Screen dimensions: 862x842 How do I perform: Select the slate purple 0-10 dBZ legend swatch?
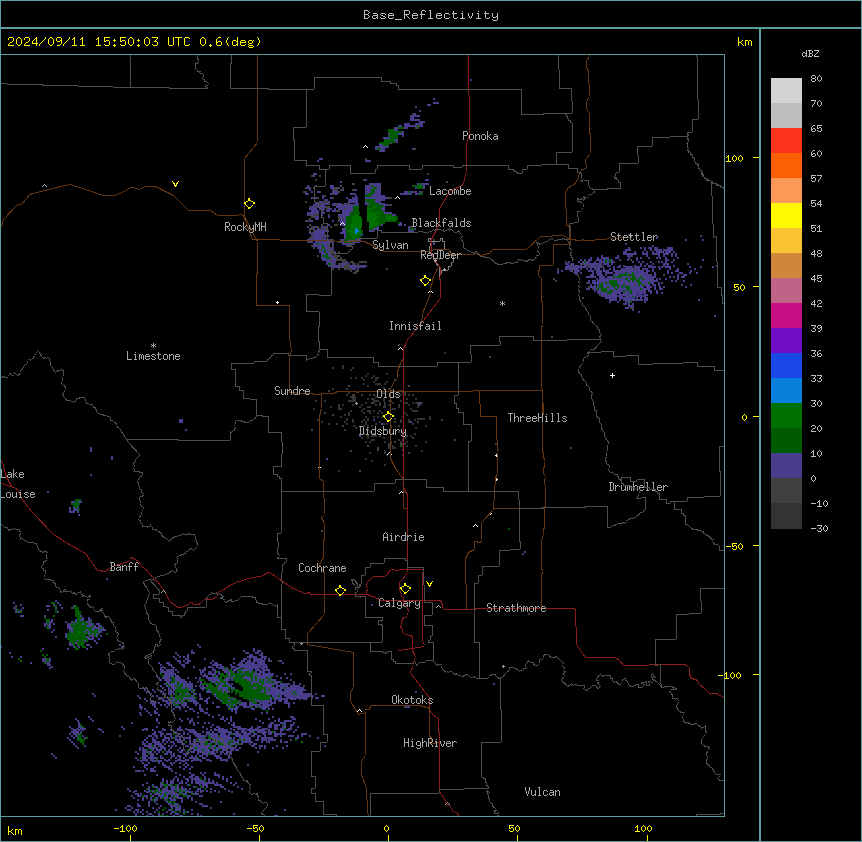(x=786, y=466)
